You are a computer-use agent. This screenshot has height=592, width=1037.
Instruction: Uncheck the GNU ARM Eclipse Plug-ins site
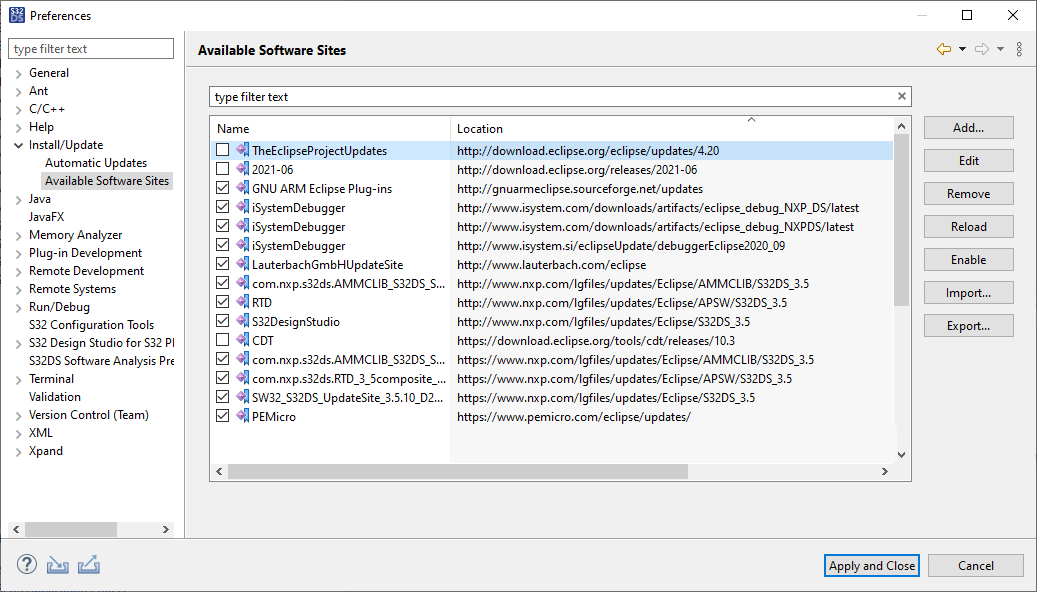click(x=222, y=188)
